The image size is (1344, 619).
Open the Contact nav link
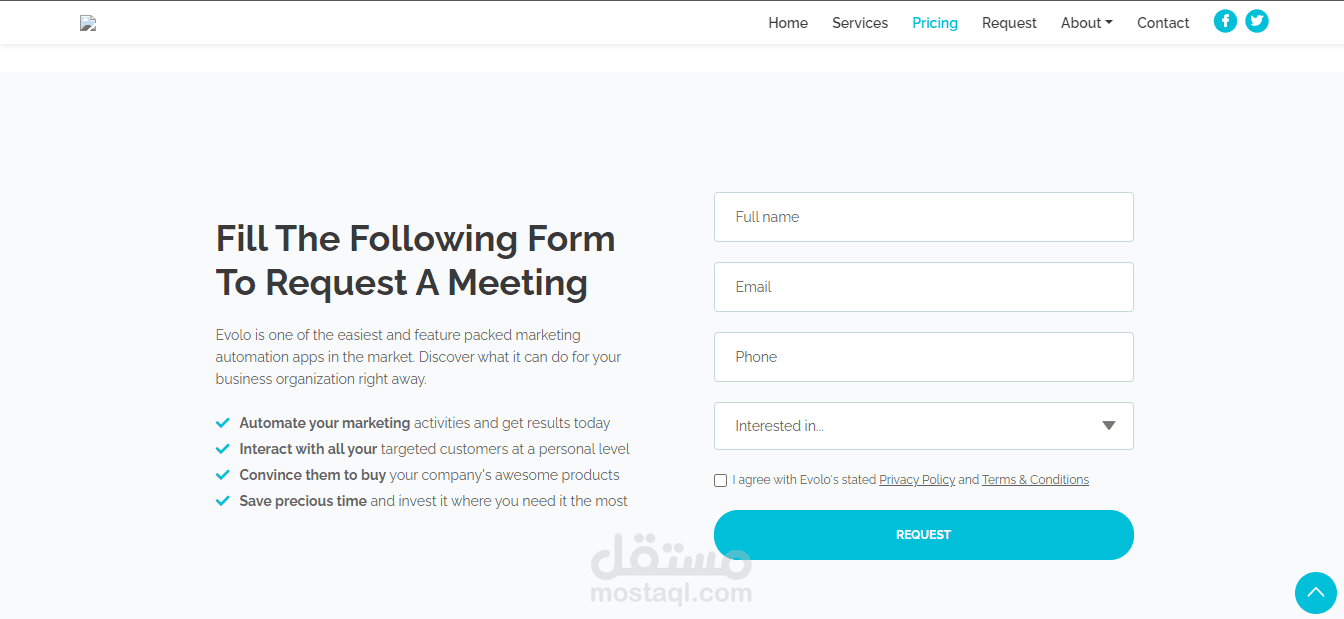[1163, 23]
